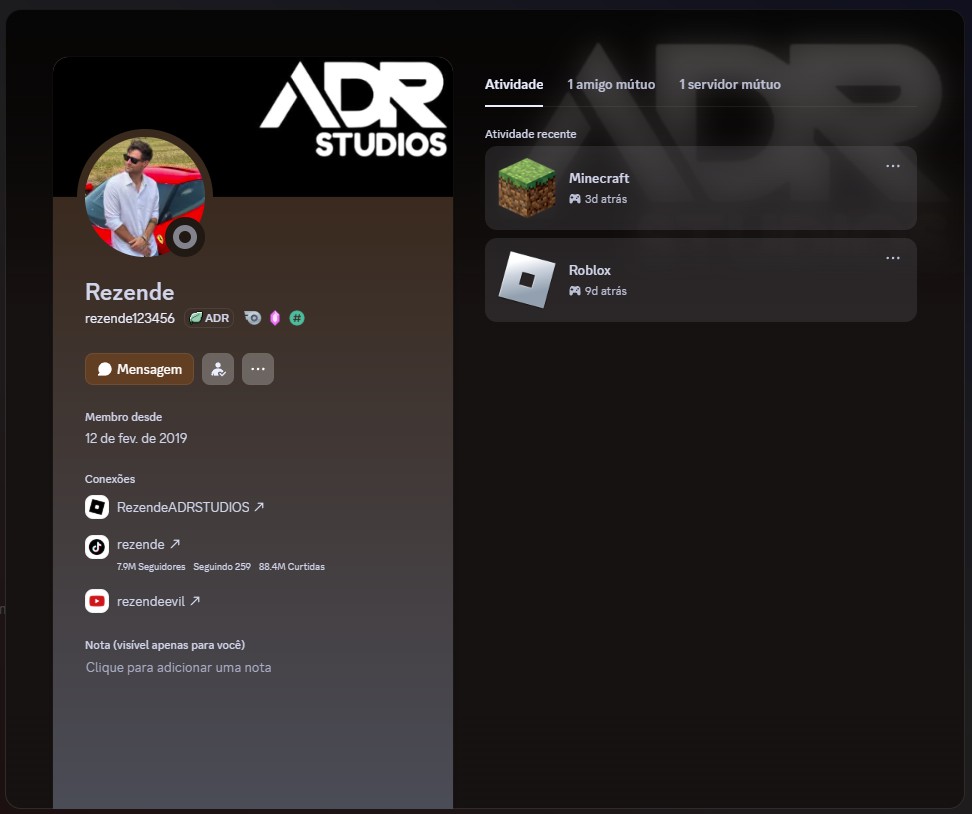Screen dimensions: 972x814
Task: Click the green hashtag legacy username badge
Action: [x=297, y=318]
